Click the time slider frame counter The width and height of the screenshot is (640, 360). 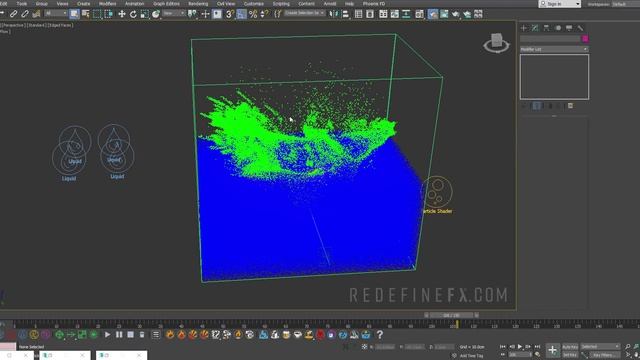[451, 315]
